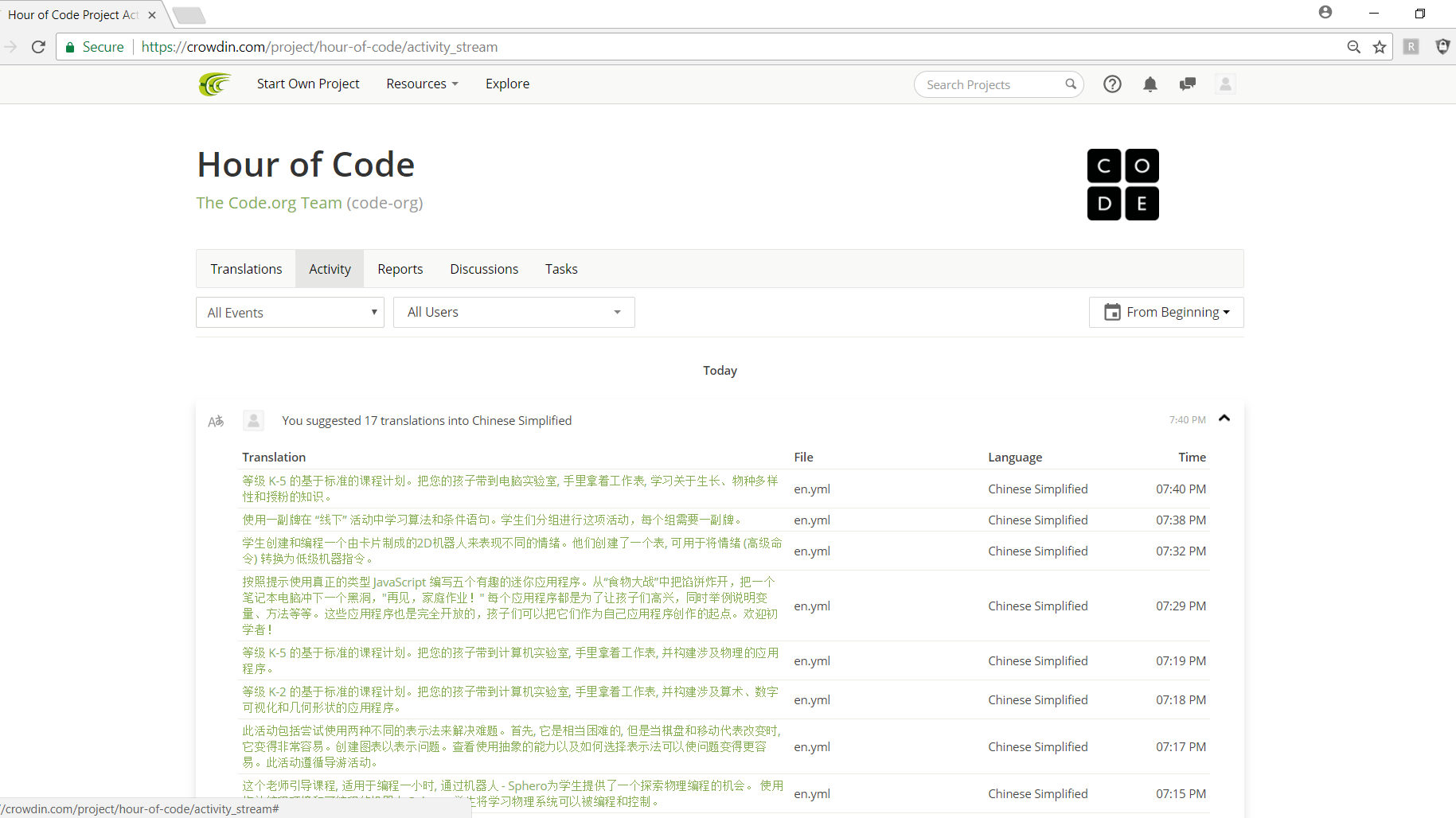Open translation with time 07:38 PM
1456x818 pixels.
click(493, 520)
